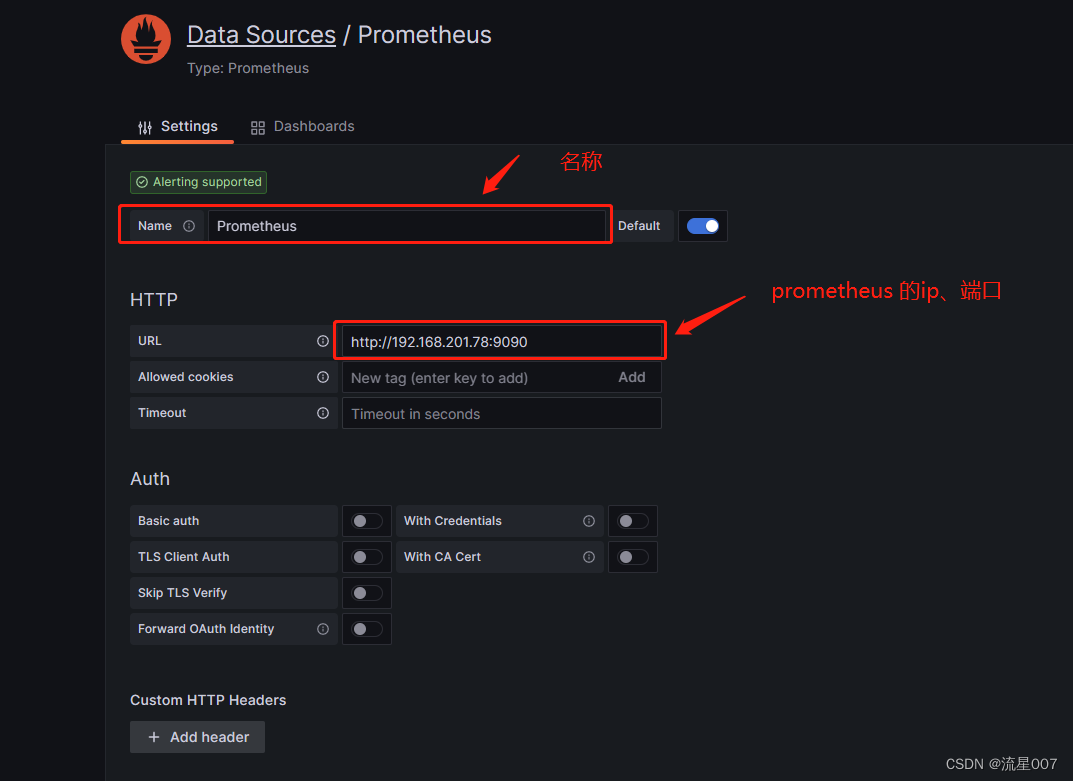Click the With Credentials info icon
The height and width of the screenshot is (781, 1073).
click(x=588, y=521)
